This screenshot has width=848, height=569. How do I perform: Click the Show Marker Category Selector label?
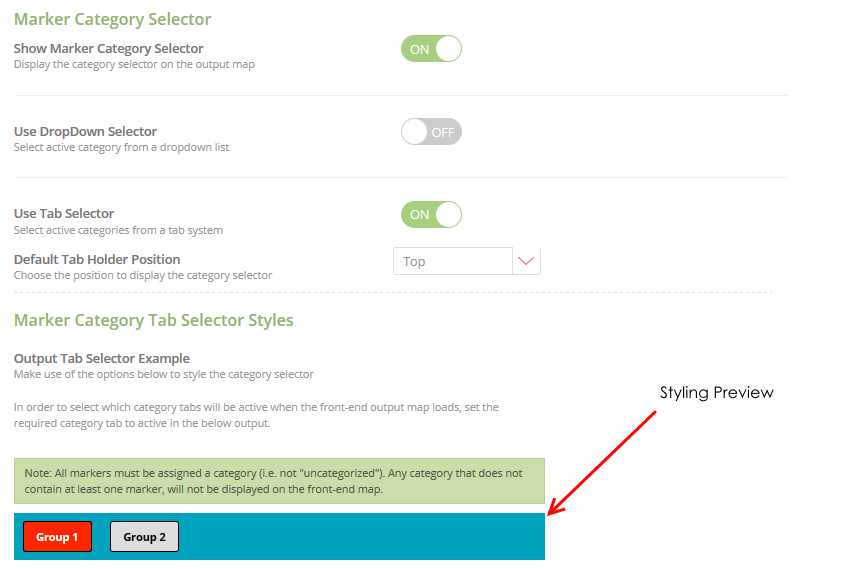click(108, 48)
